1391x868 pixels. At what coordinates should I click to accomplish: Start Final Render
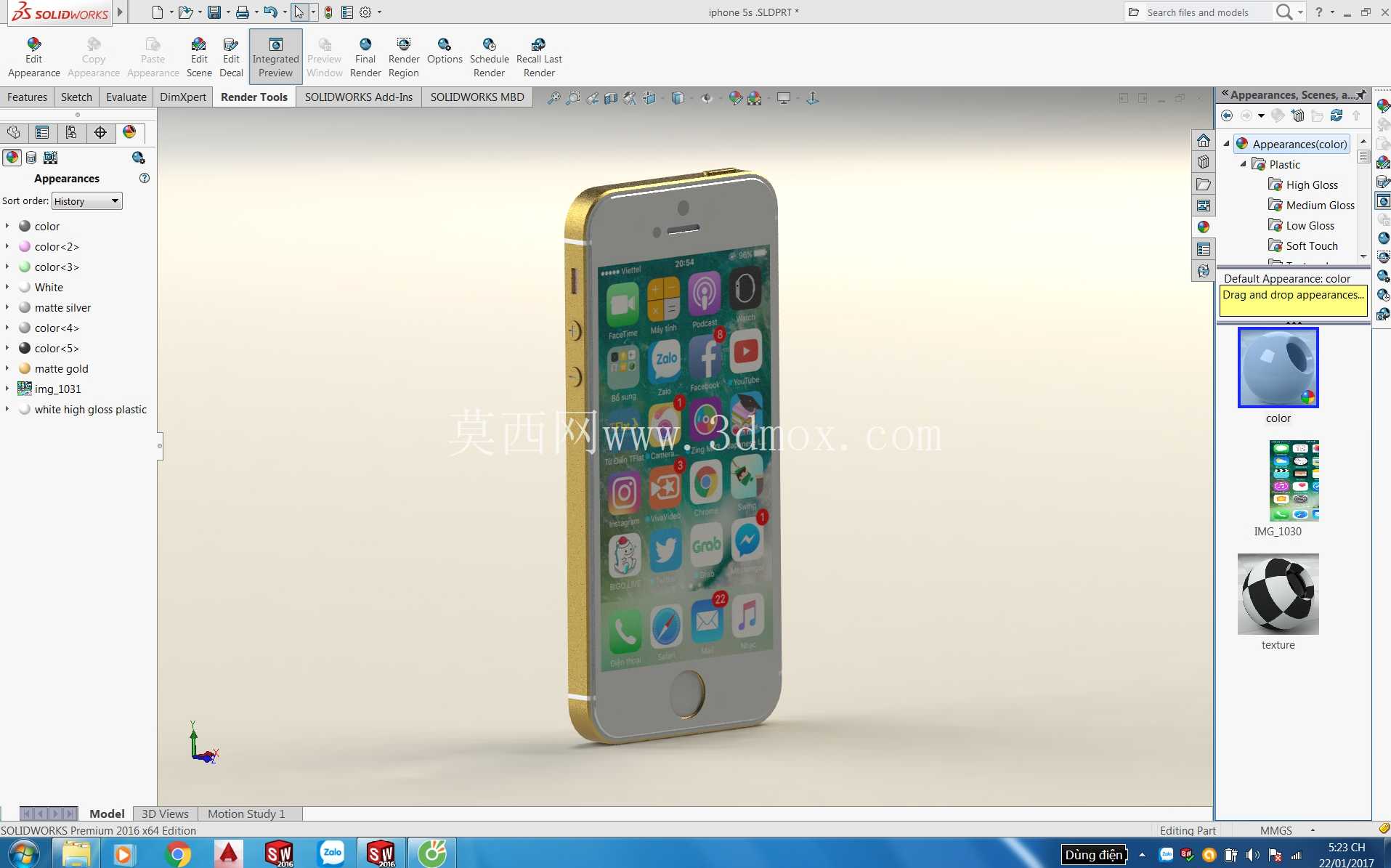pos(365,57)
